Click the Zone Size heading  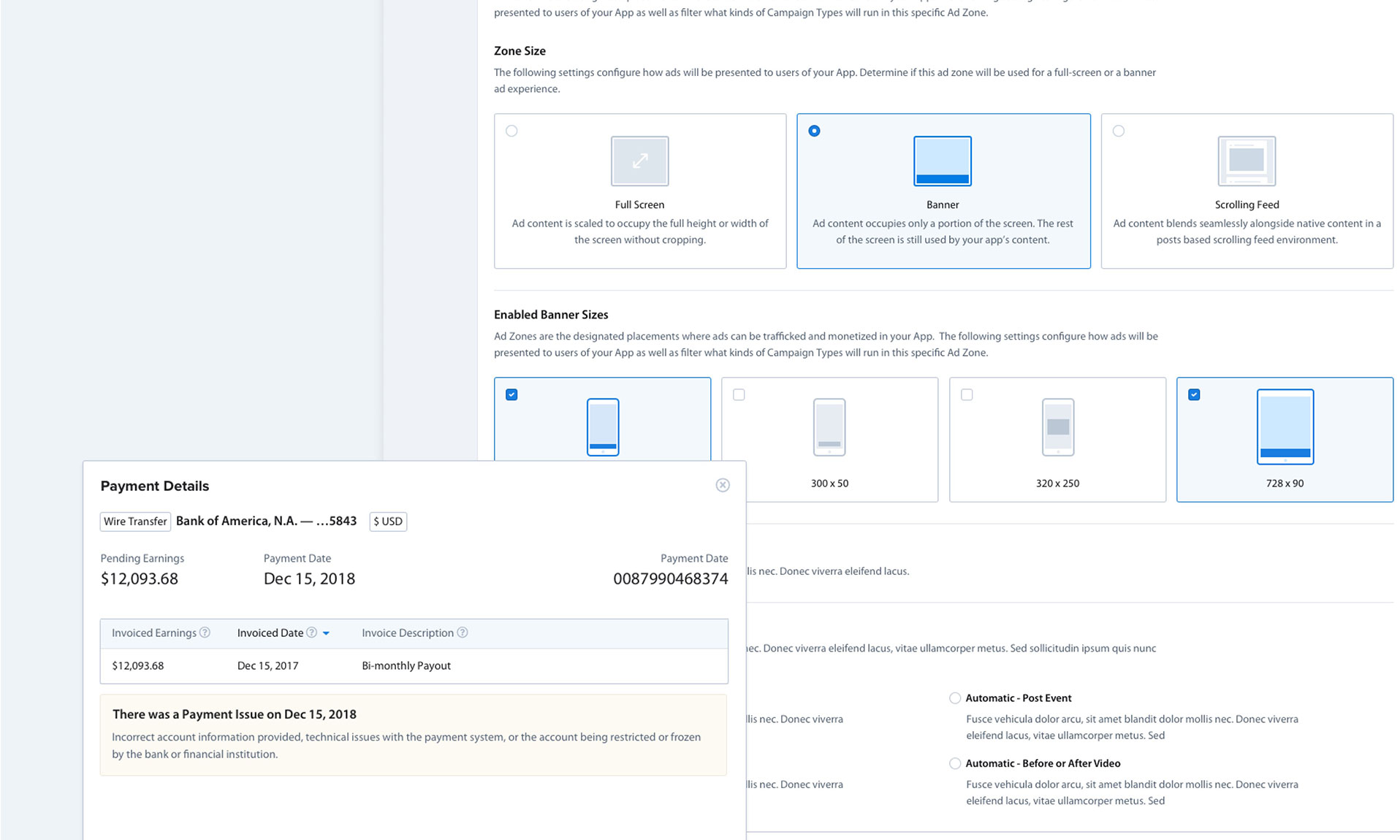[520, 50]
